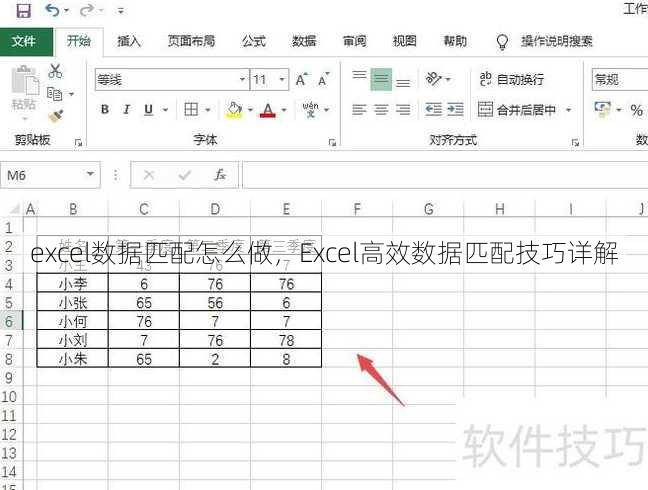Open the 文件 menu tab
The width and height of the screenshot is (648, 490).
[x=24, y=41]
